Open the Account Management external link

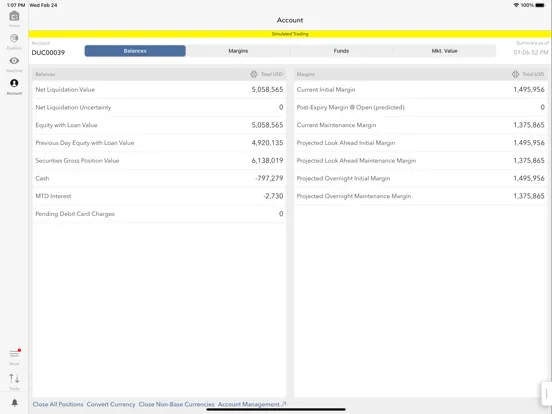[x=252, y=404]
